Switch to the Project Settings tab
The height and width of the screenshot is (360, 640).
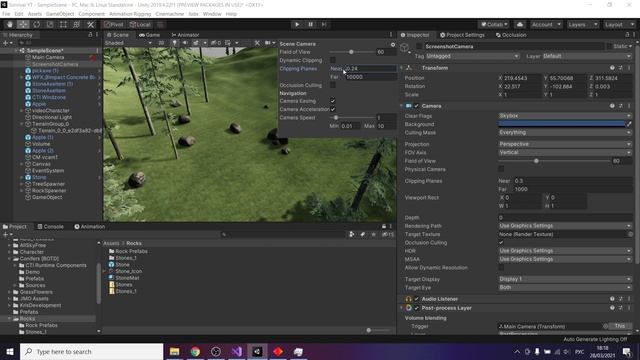[462, 35]
